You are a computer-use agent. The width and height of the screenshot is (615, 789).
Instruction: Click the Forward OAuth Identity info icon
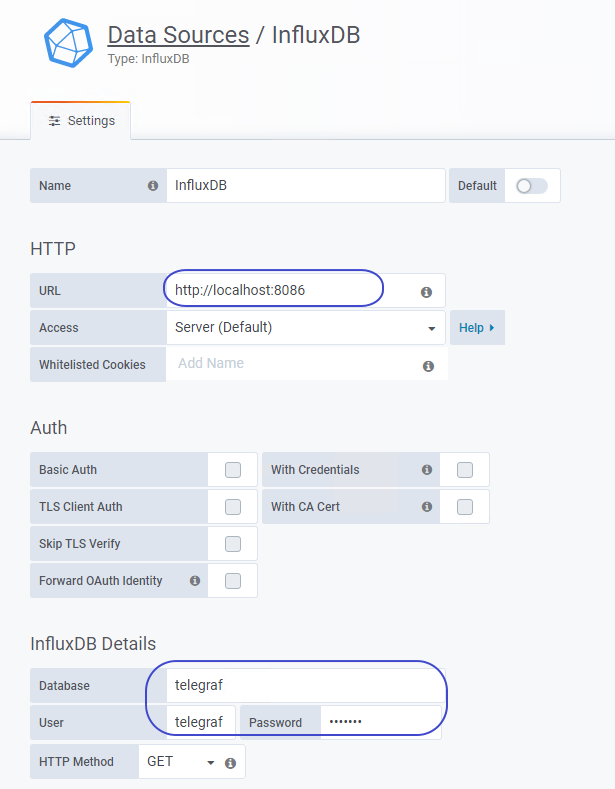click(x=195, y=581)
